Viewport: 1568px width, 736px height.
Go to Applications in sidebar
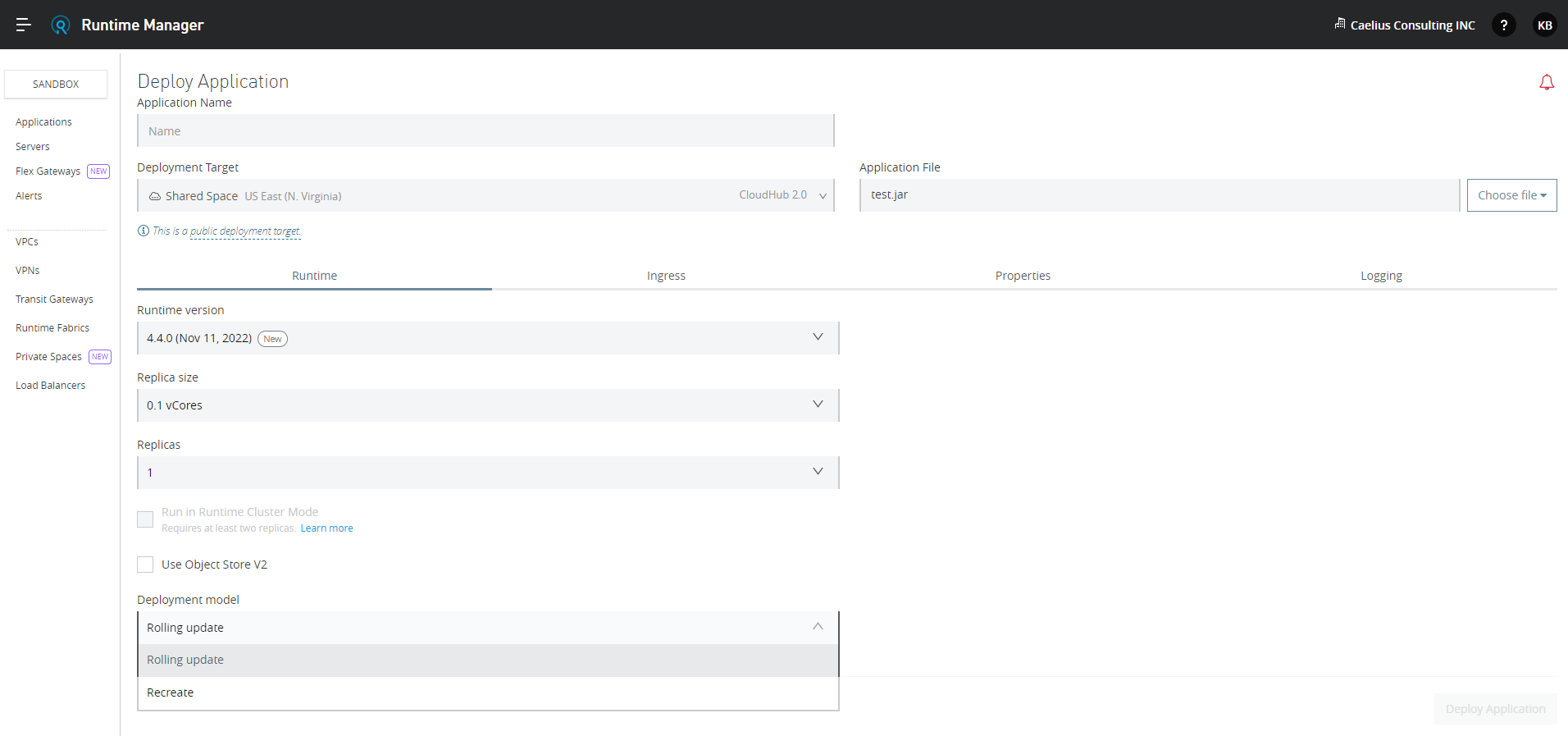(43, 122)
